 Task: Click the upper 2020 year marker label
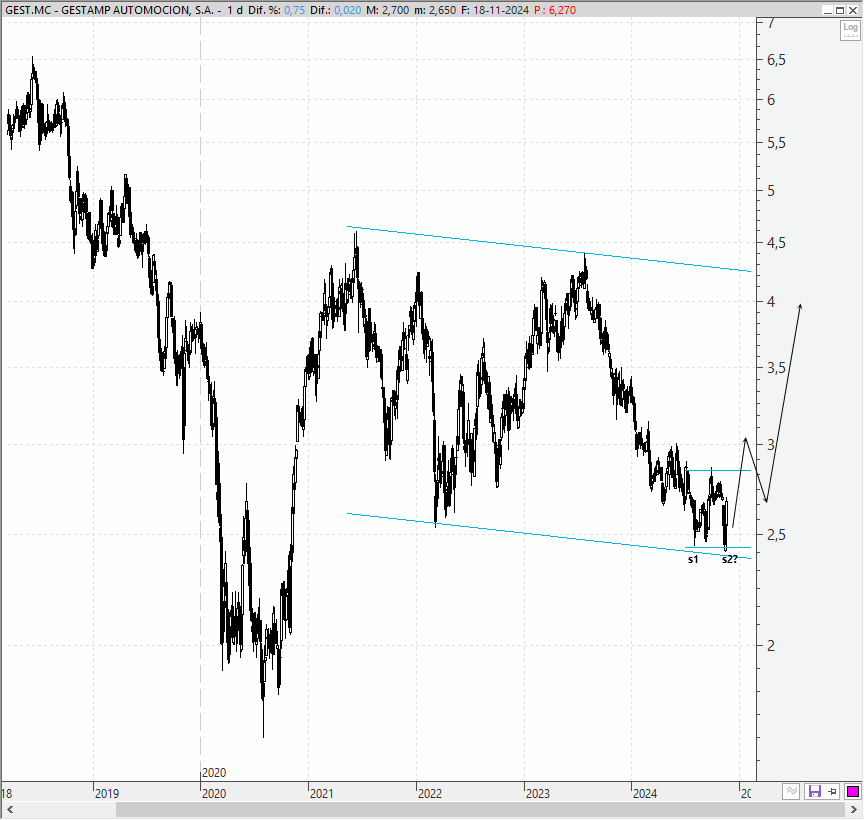click(214, 773)
